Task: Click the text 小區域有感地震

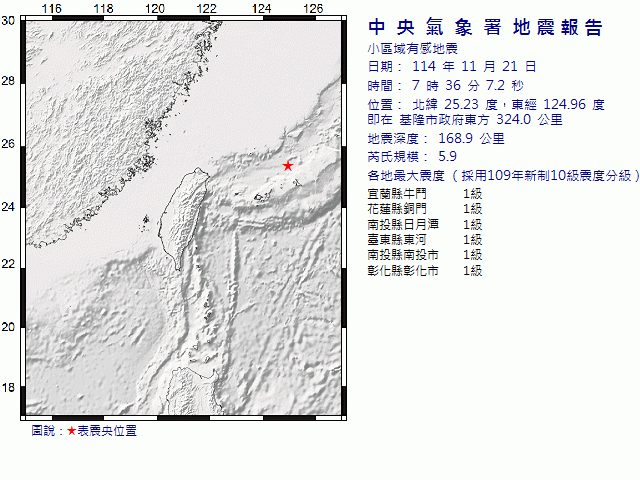Action: 412,49
